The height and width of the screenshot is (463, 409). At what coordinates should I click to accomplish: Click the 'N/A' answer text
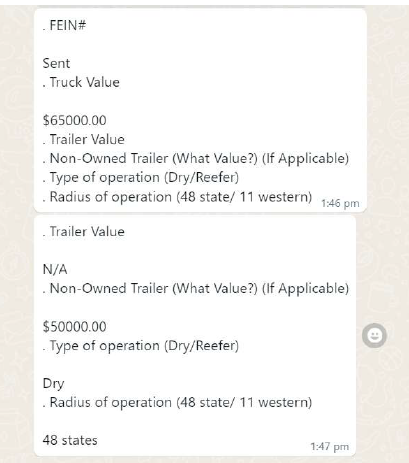click(x=55, y=269)
